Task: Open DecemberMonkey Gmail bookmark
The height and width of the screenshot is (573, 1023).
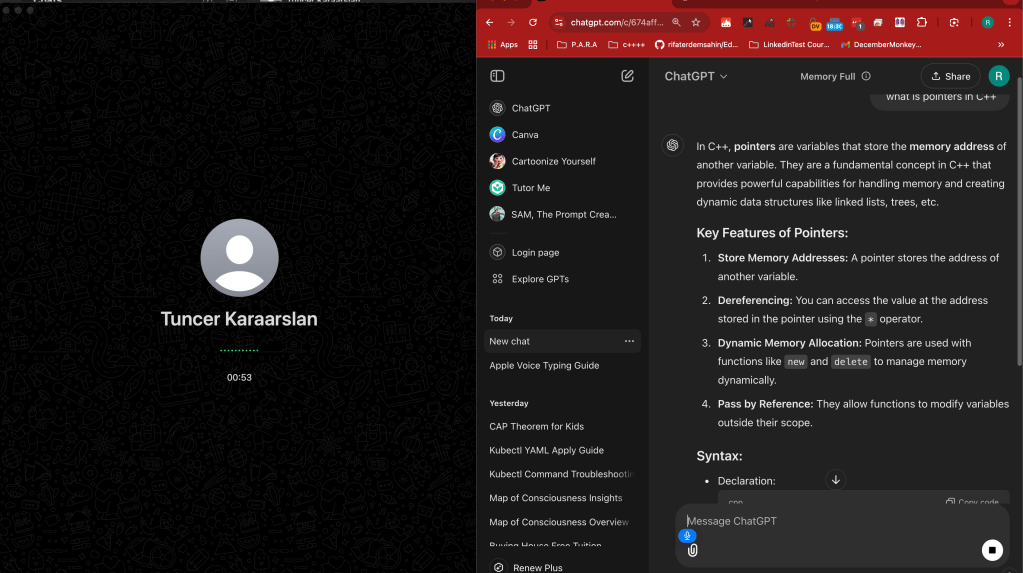Action: (881, 44)
